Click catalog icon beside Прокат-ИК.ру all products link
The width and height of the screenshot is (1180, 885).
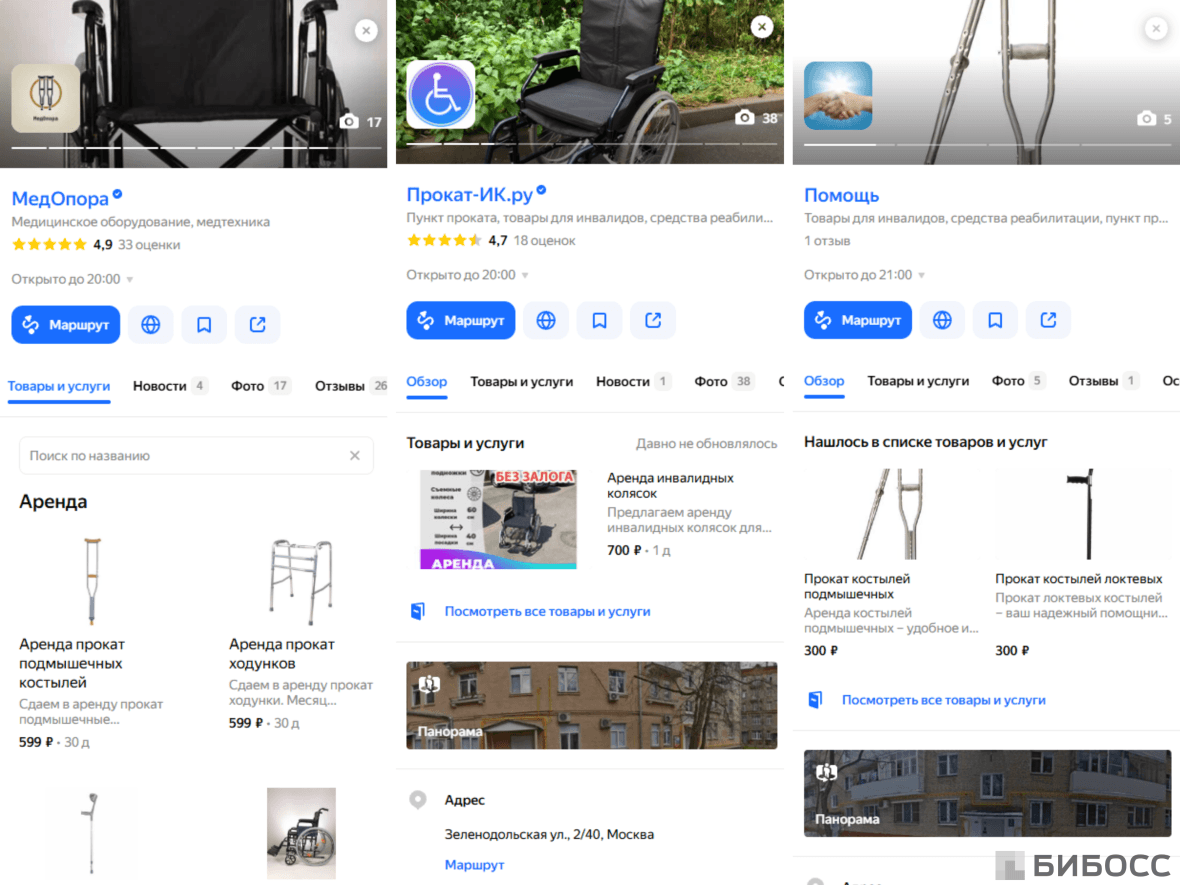point(418,611)
